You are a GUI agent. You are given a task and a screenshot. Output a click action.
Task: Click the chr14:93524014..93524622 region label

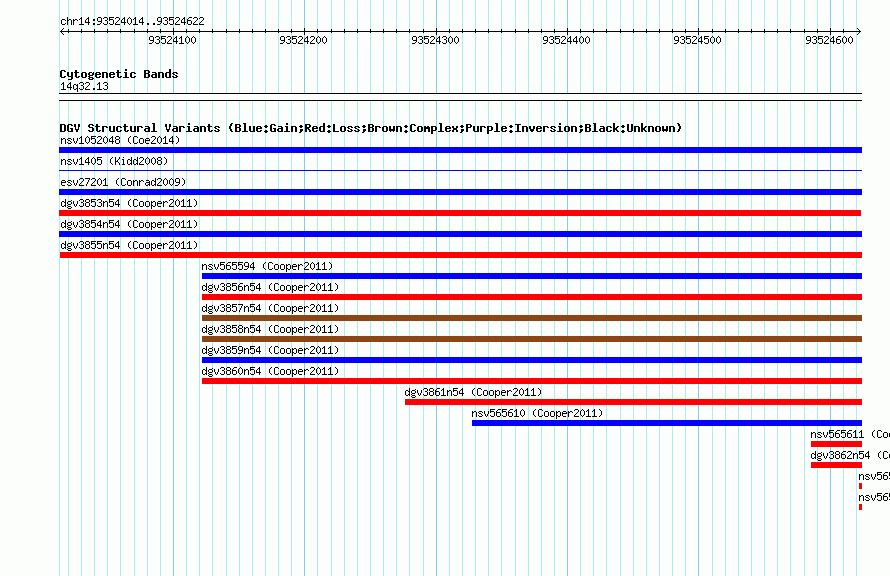point(132,22)
